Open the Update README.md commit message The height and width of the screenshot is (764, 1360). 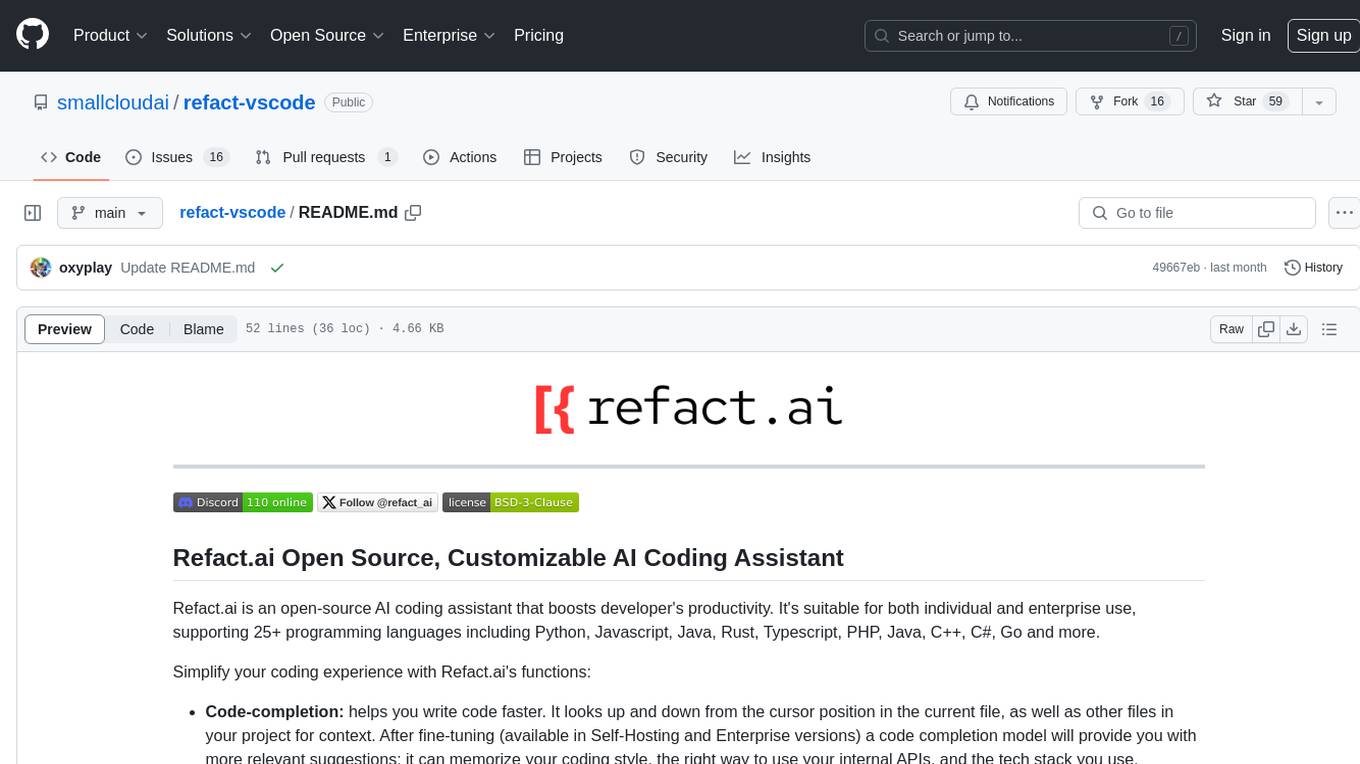188,268
